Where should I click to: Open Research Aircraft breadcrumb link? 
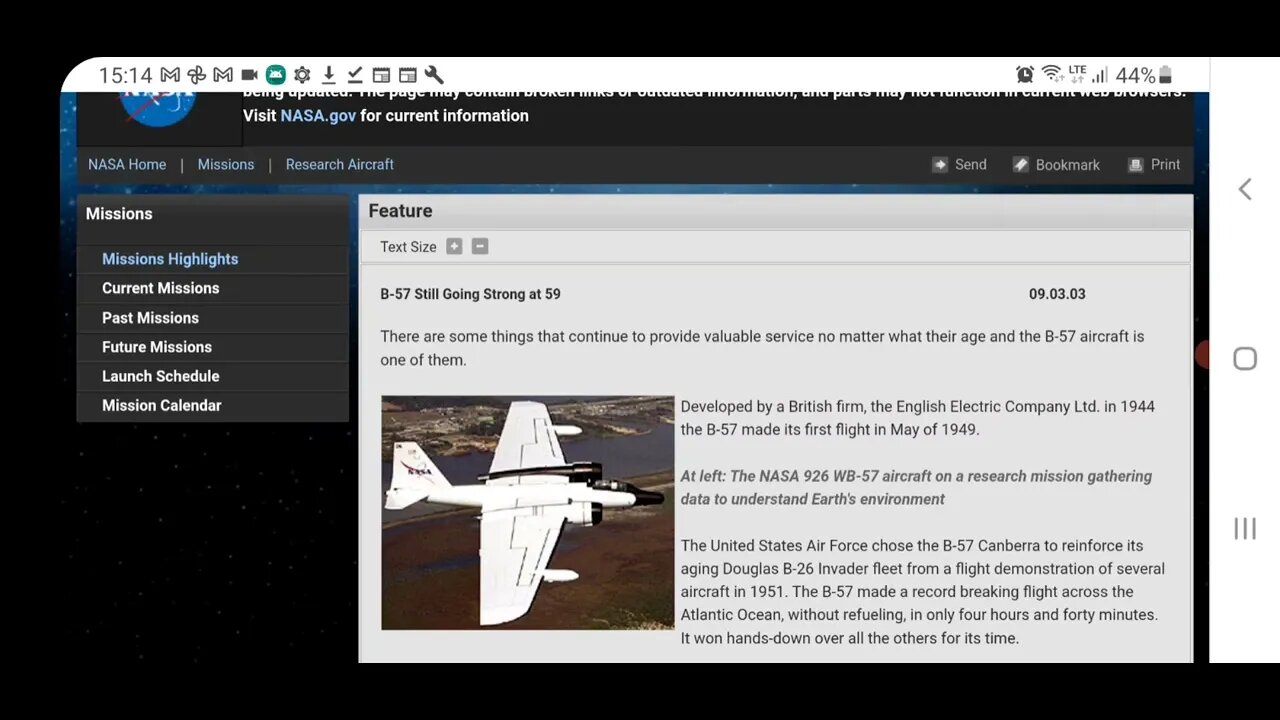pos(340,165)
